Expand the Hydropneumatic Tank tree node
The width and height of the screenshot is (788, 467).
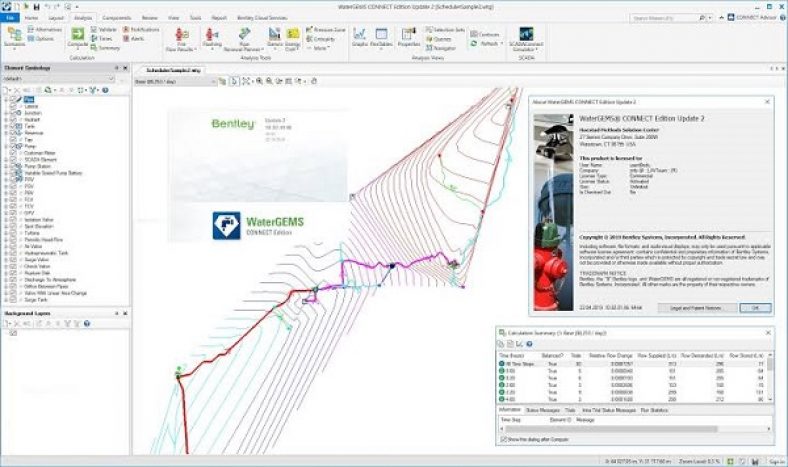(6, 253)
